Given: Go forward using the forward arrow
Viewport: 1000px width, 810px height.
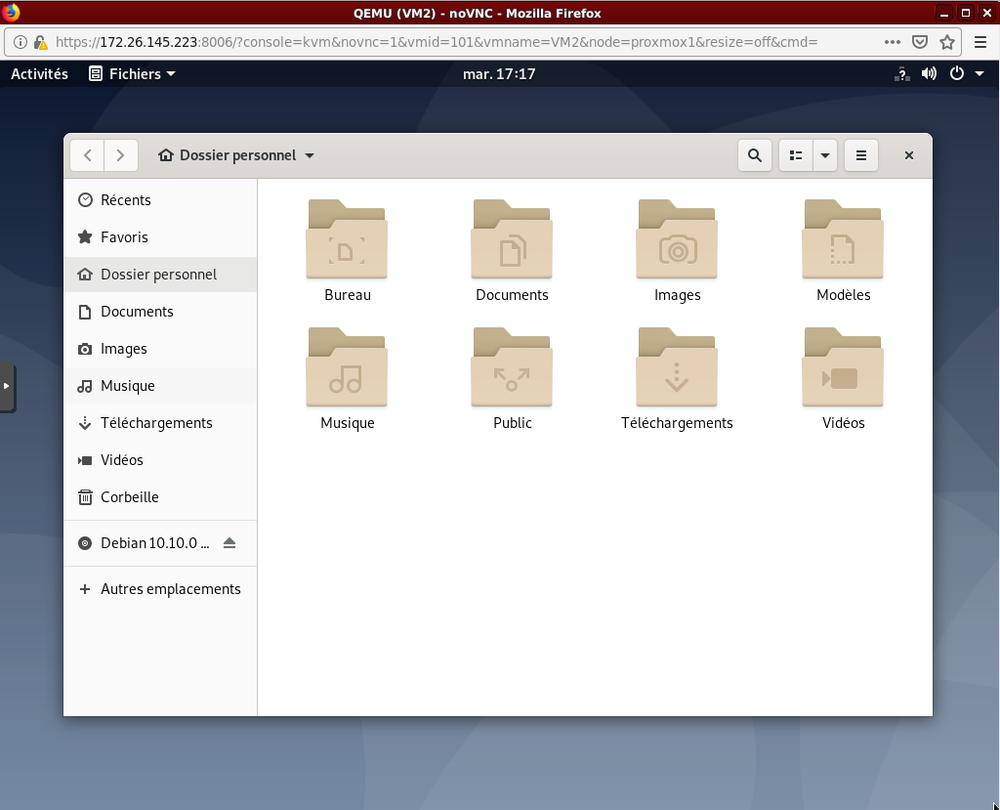Looking at the screenshot, I should [121, 155].
